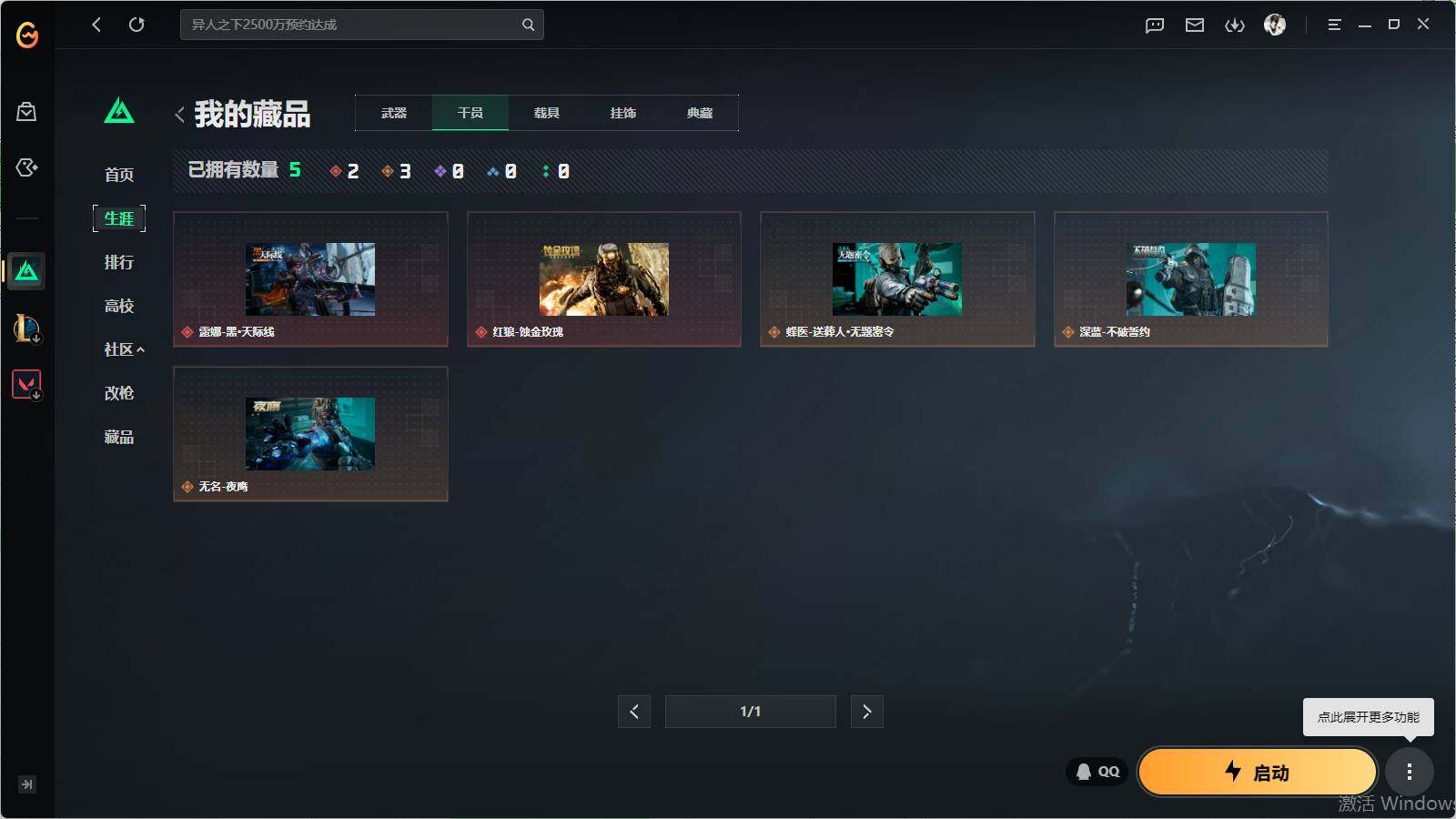Switch to the 典藏 tab

coord(700,113)
